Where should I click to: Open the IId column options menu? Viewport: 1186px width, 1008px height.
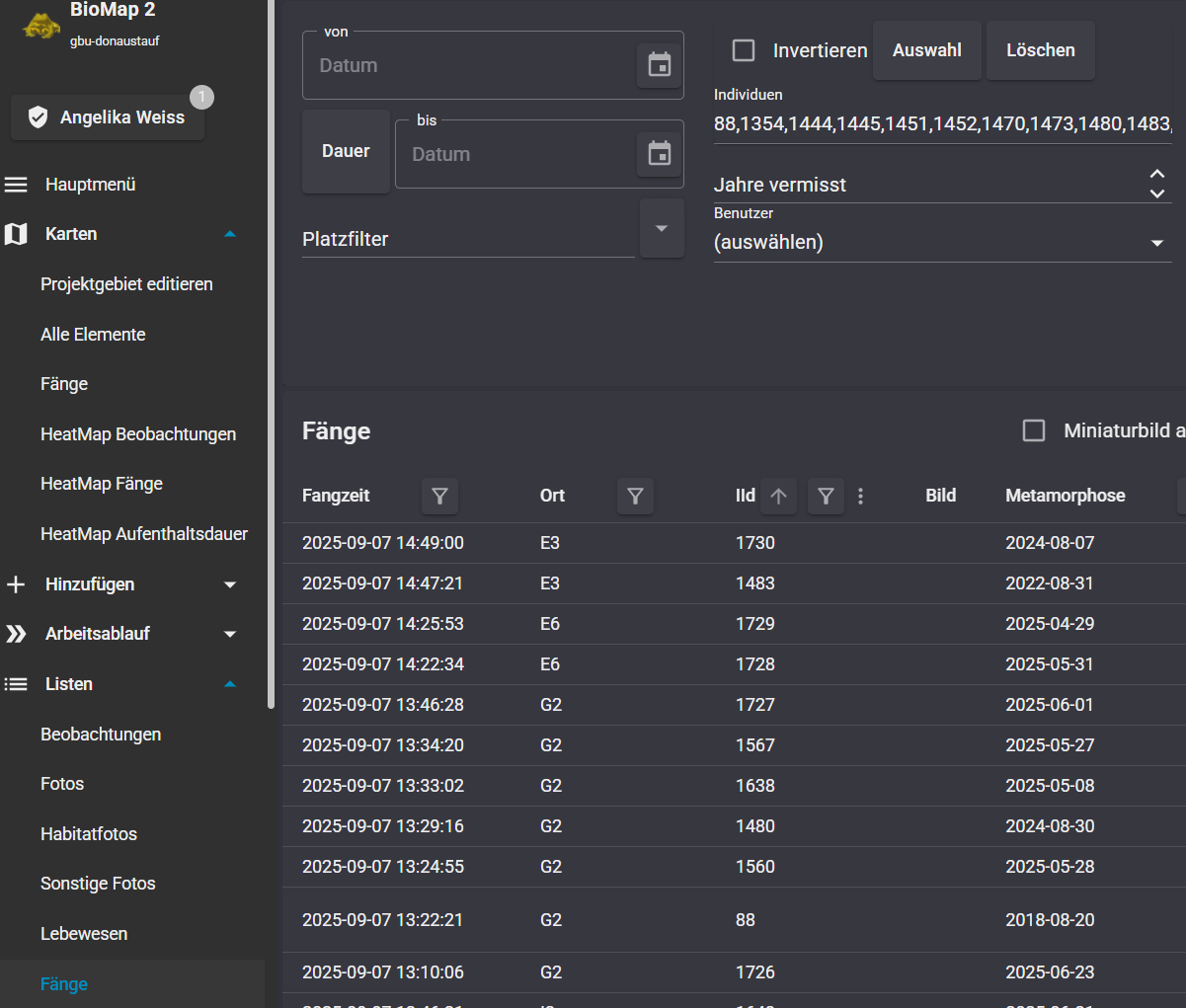pyautogui.click(x=861, y=496)
